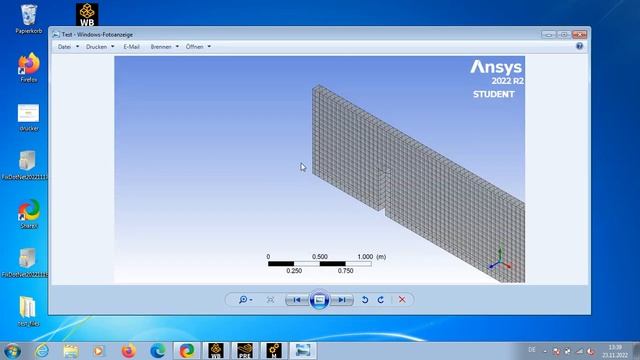Switch to Photo Viewer taskbar button
Viewport: 640px width, 360px height.
[303, 351]
